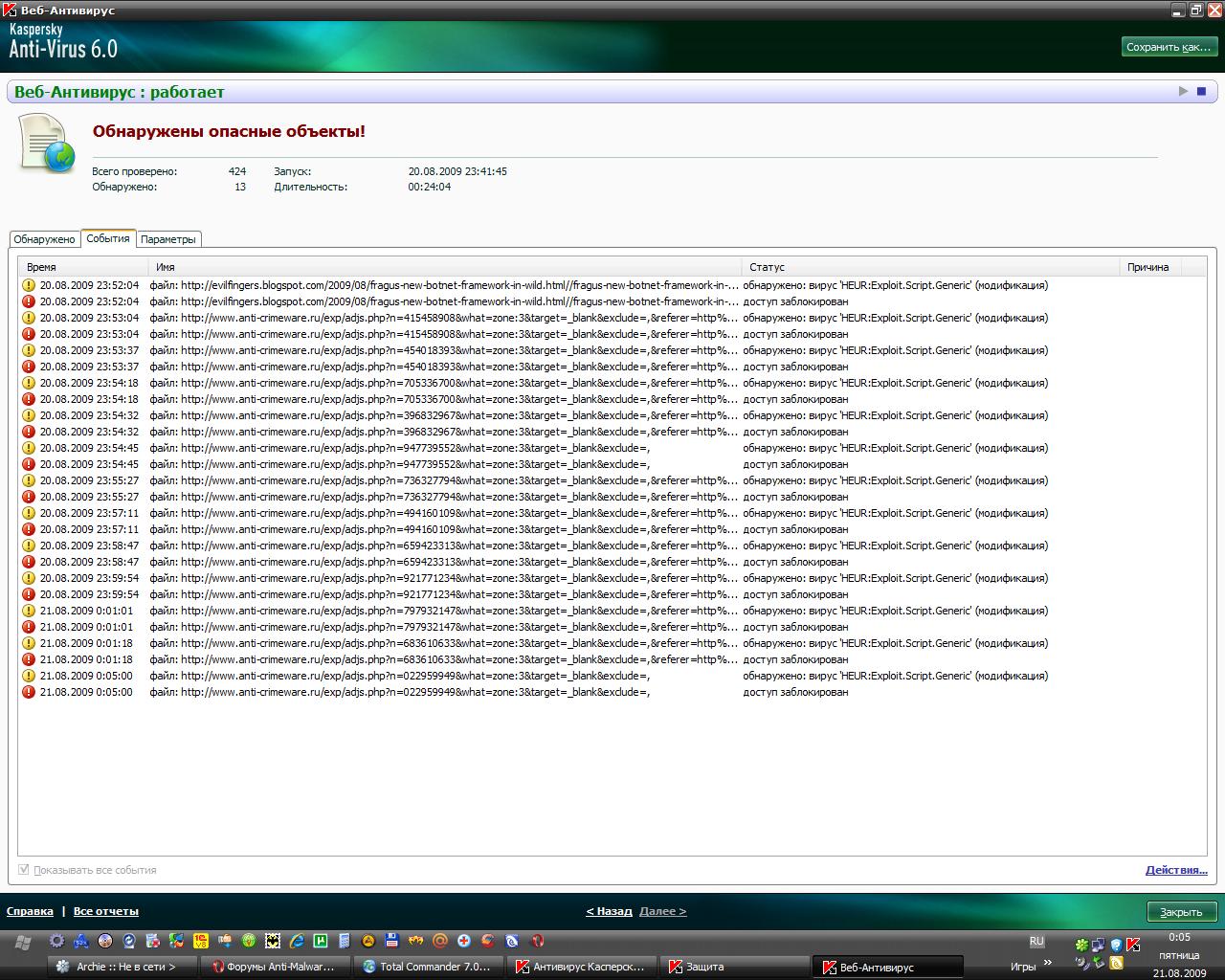This screenshot has width=1225, height=980.
Task: Click the grey play triangle button
Action: (1184, 91)
